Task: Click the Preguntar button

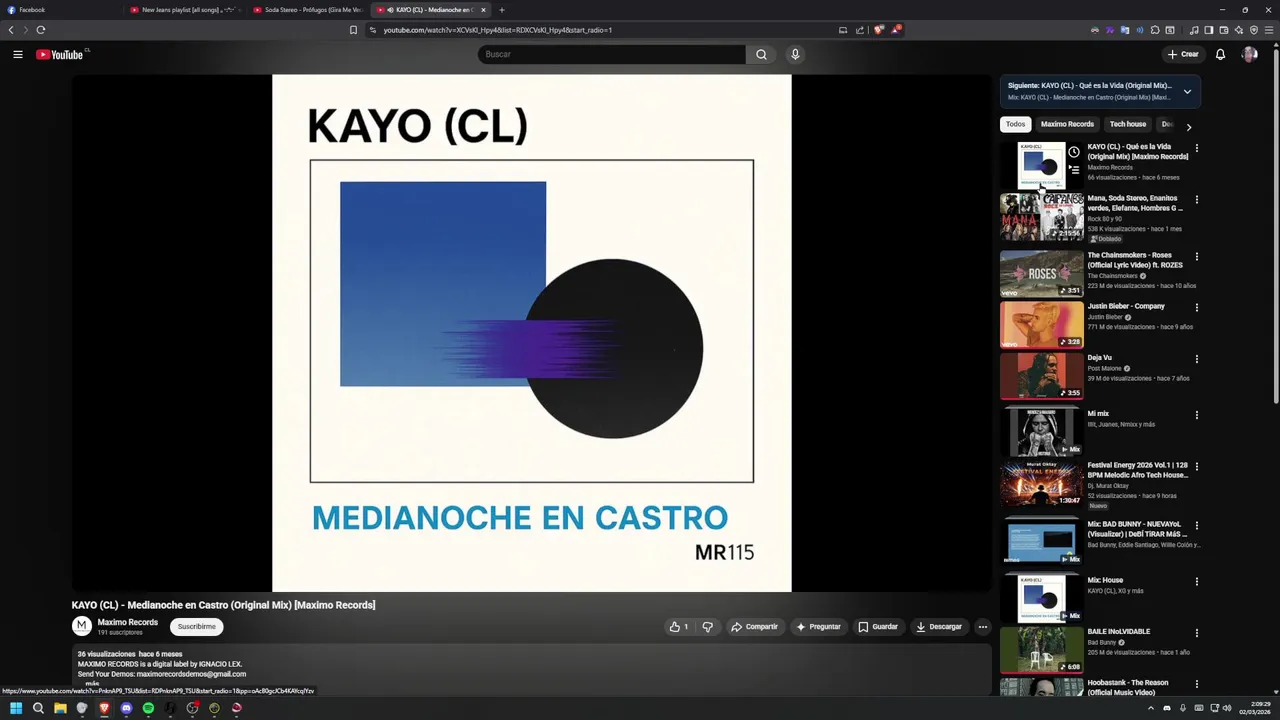Action: [818, 627]
